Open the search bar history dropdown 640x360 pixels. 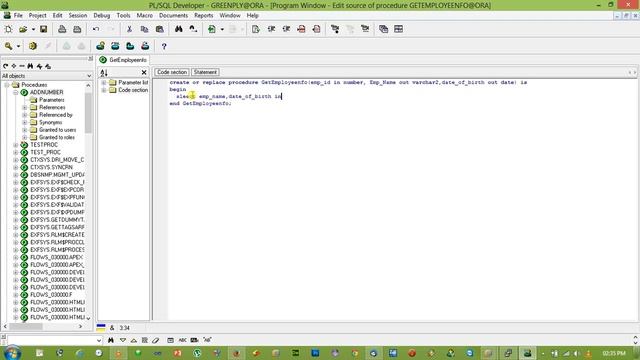[99, 340]
